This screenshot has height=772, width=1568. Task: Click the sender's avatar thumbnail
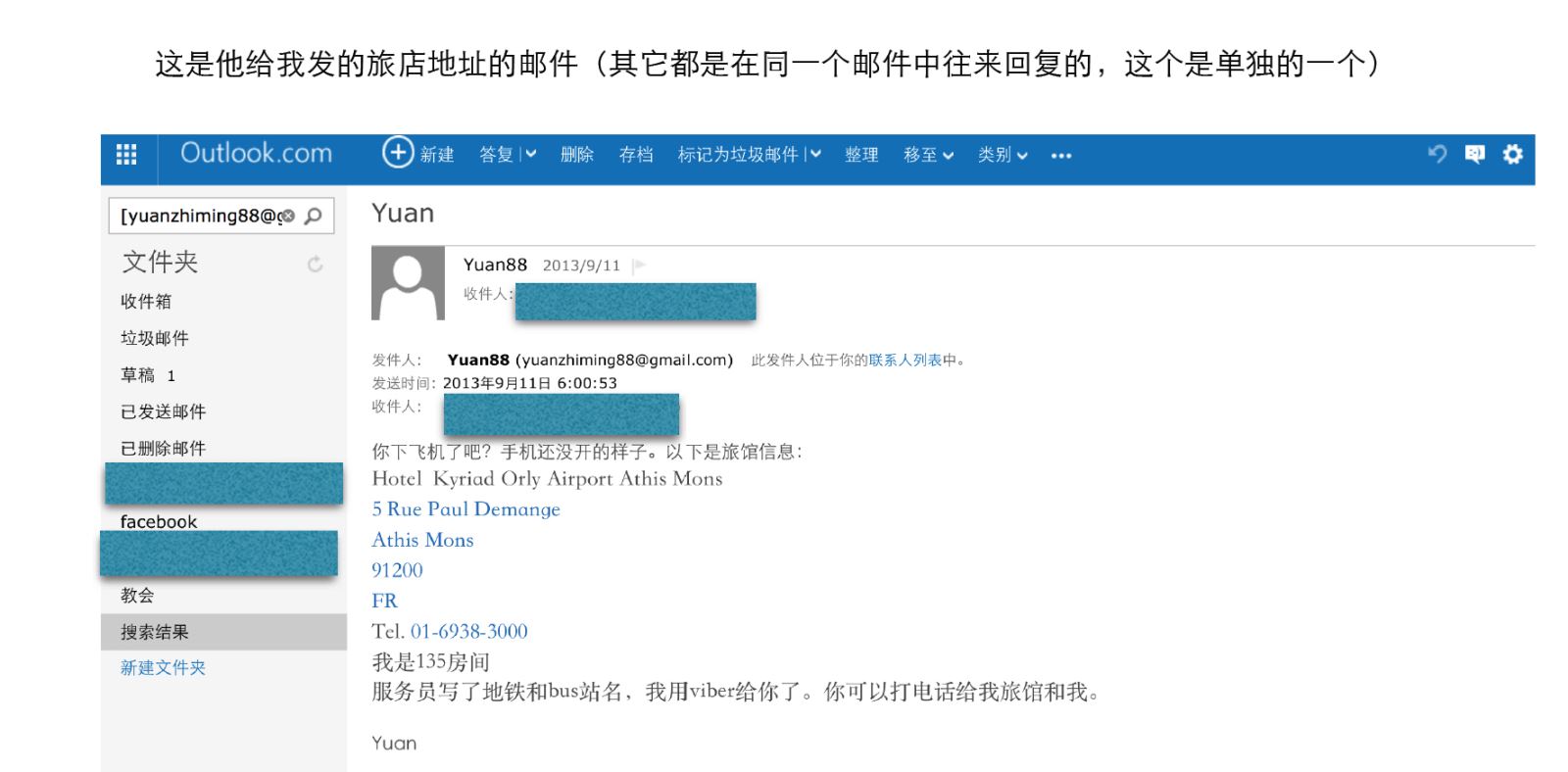[408, 283]
